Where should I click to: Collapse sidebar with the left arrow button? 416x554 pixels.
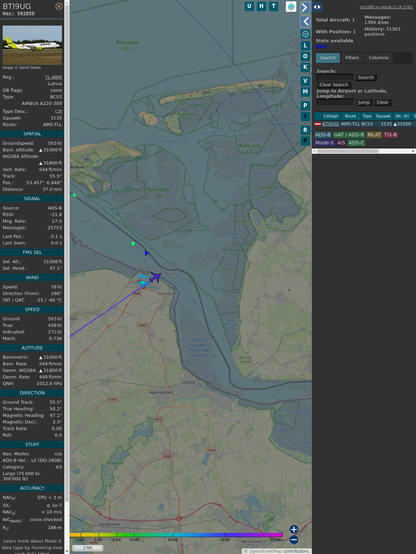point(305,22)
